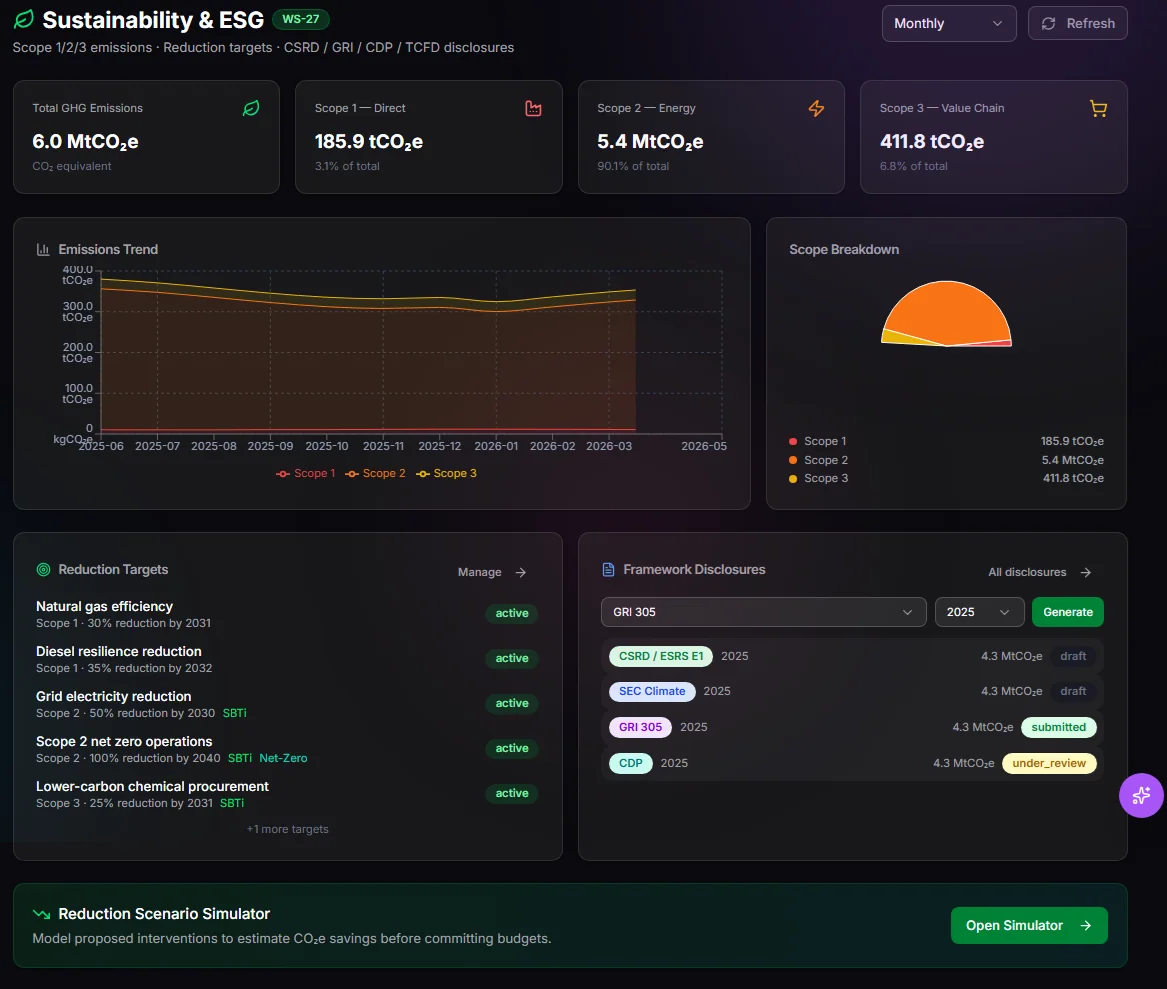Click active badge for Diesel resilience reduction

[512, 659]
